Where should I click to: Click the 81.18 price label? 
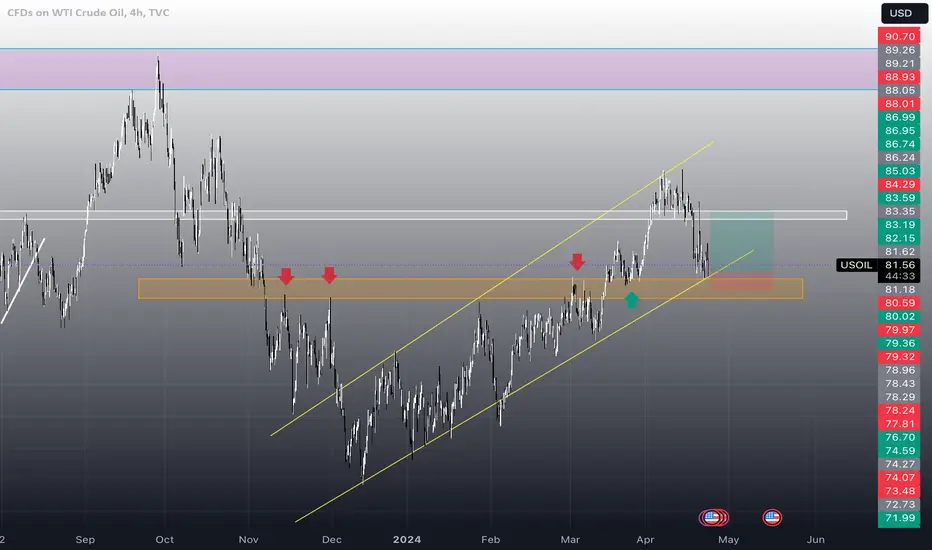click(900, 290)
